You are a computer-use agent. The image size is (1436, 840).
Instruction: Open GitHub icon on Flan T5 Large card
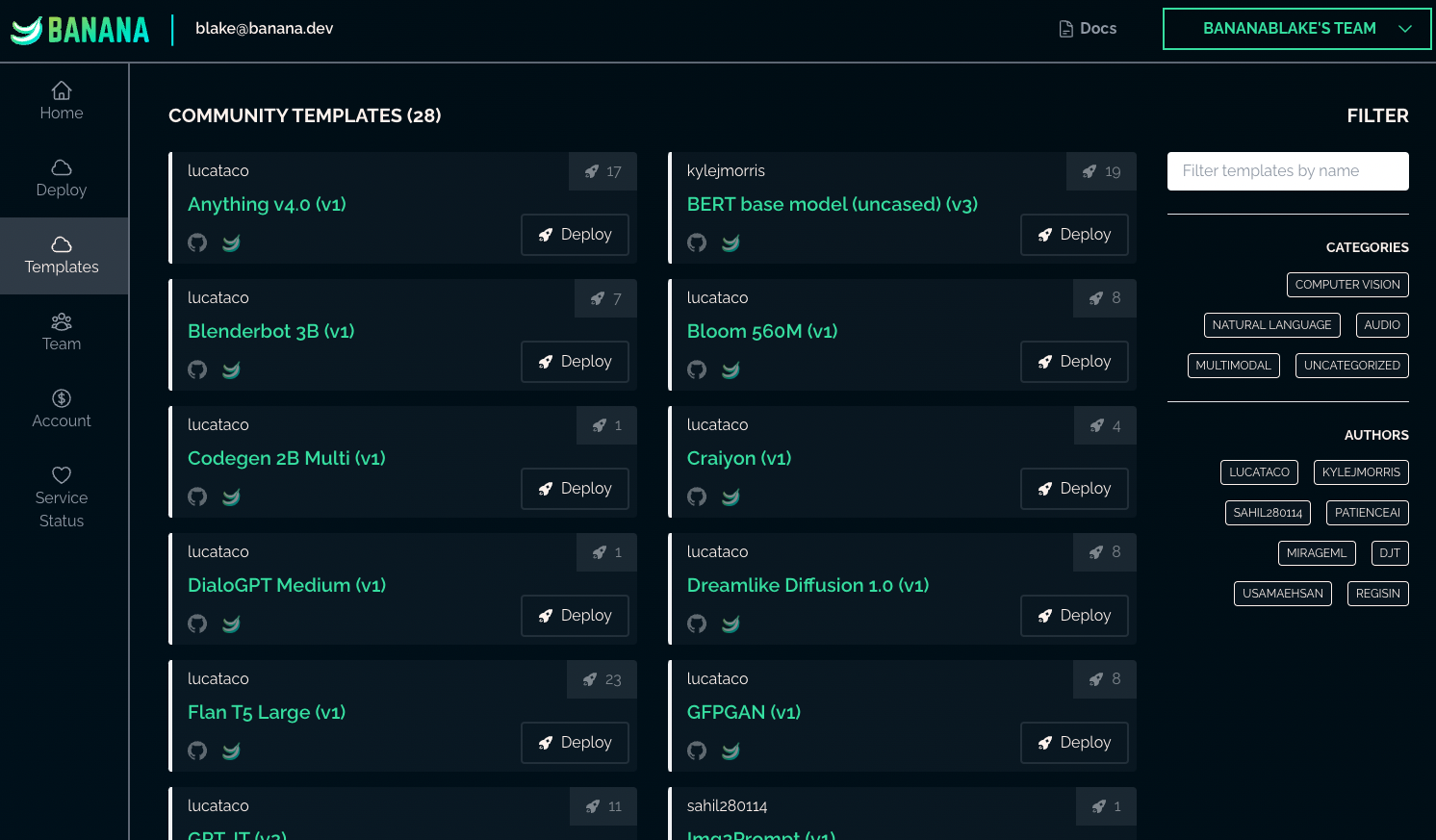[x=197, y=751]
